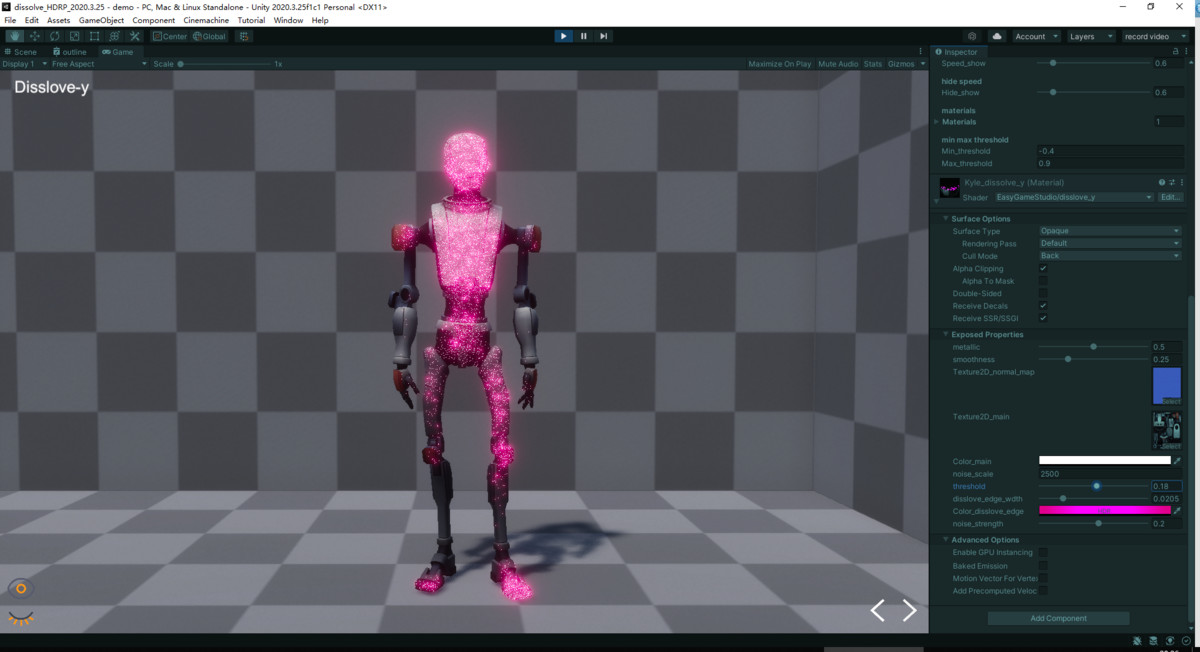Enable GPU Instancing under Advanced Options
This screenshot has height=652, width=1200.
click(1043, 552)
